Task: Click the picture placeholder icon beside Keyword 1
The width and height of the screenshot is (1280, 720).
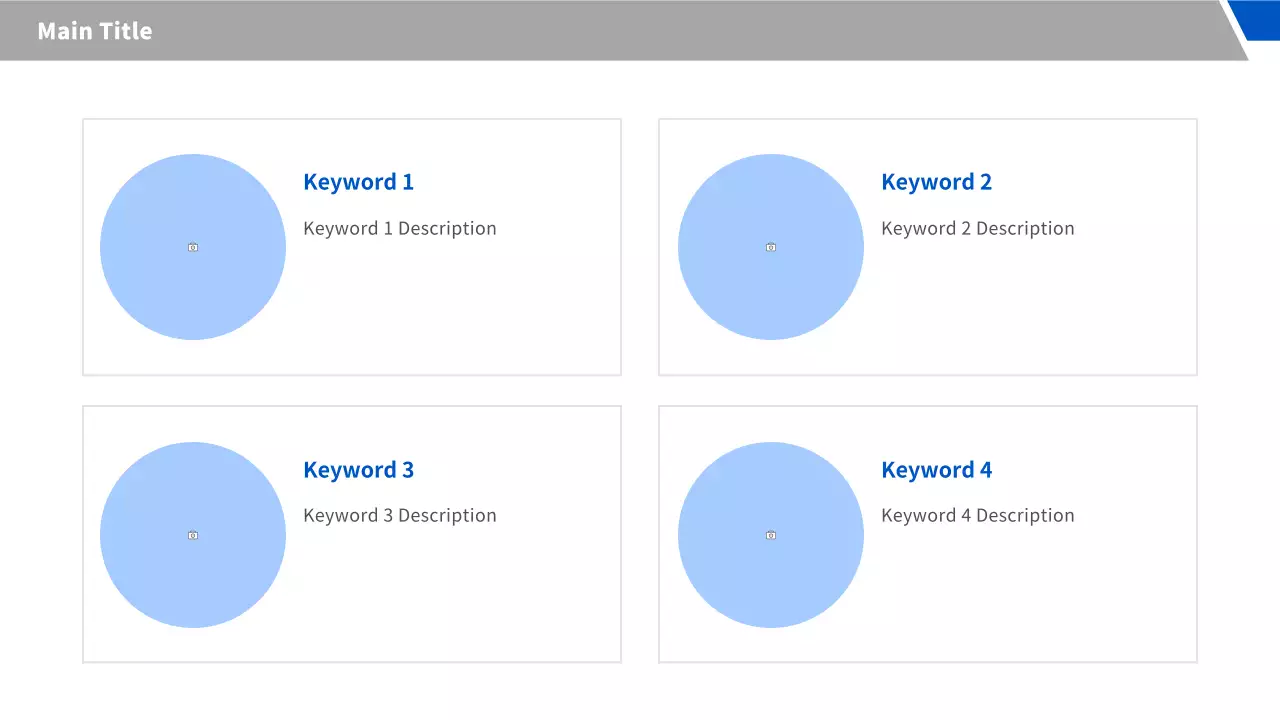Action: (x=193, y=247)
